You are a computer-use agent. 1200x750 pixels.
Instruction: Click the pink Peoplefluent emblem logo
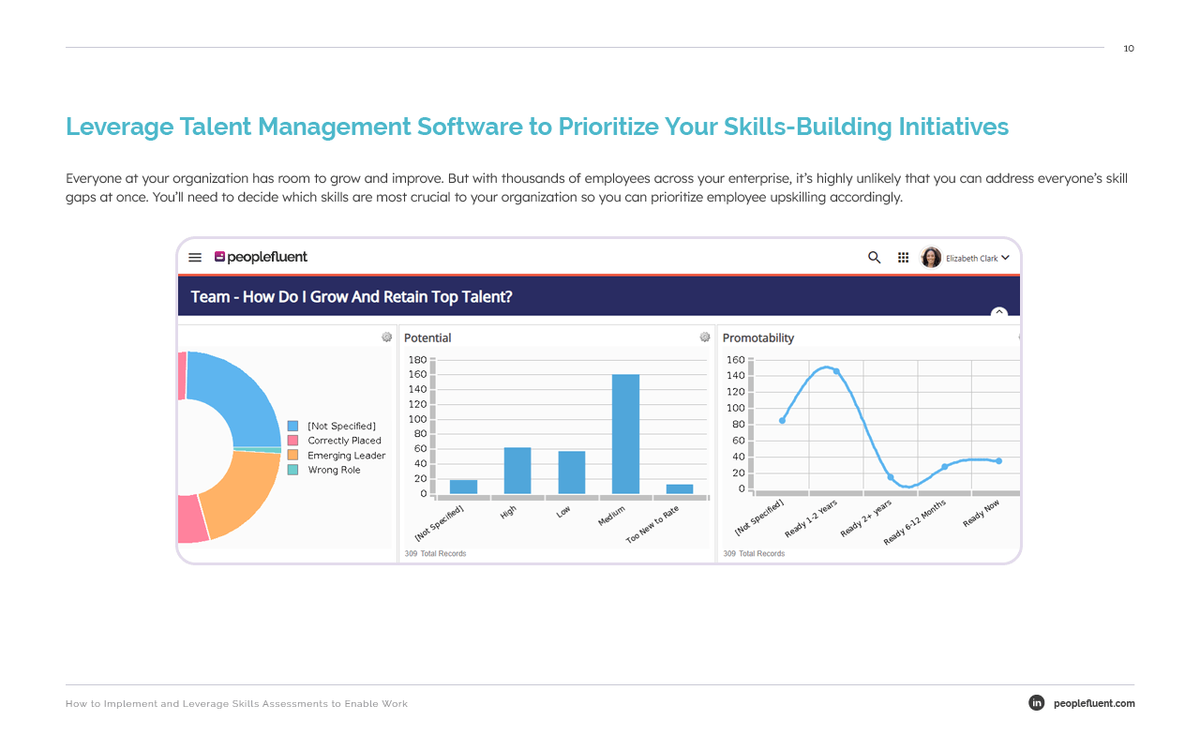(219, 257)
